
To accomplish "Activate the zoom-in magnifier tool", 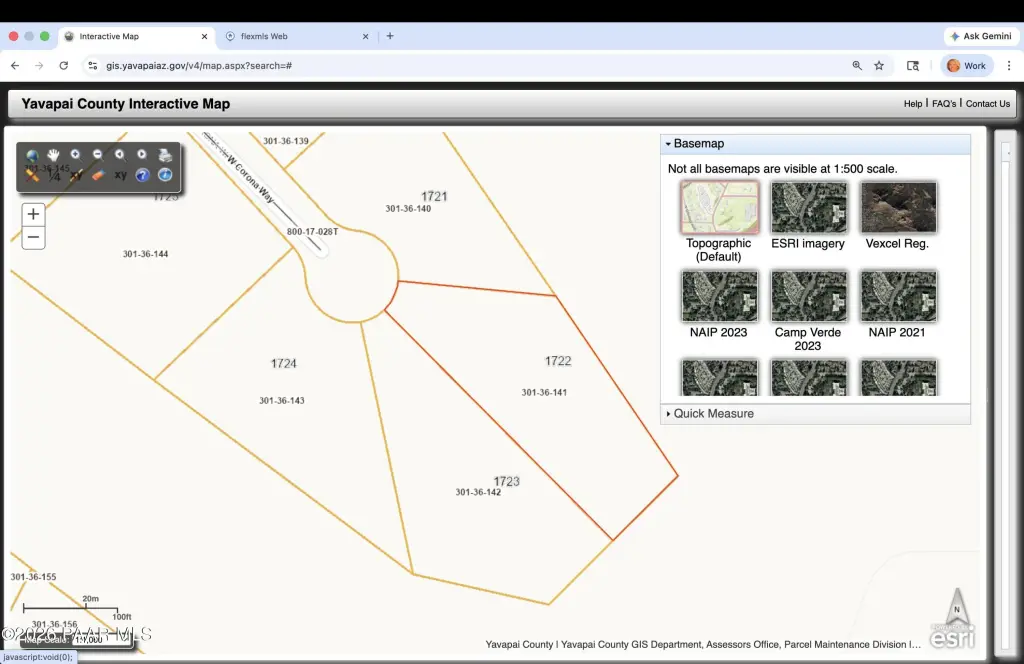I will [x=76, y=155].
